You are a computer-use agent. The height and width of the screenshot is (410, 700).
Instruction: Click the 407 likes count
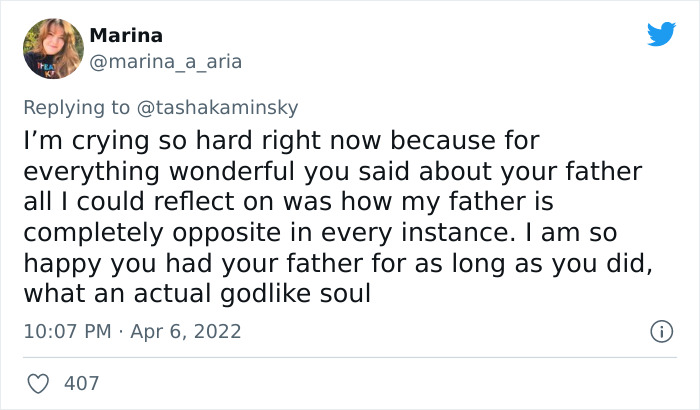pos(79,382)
